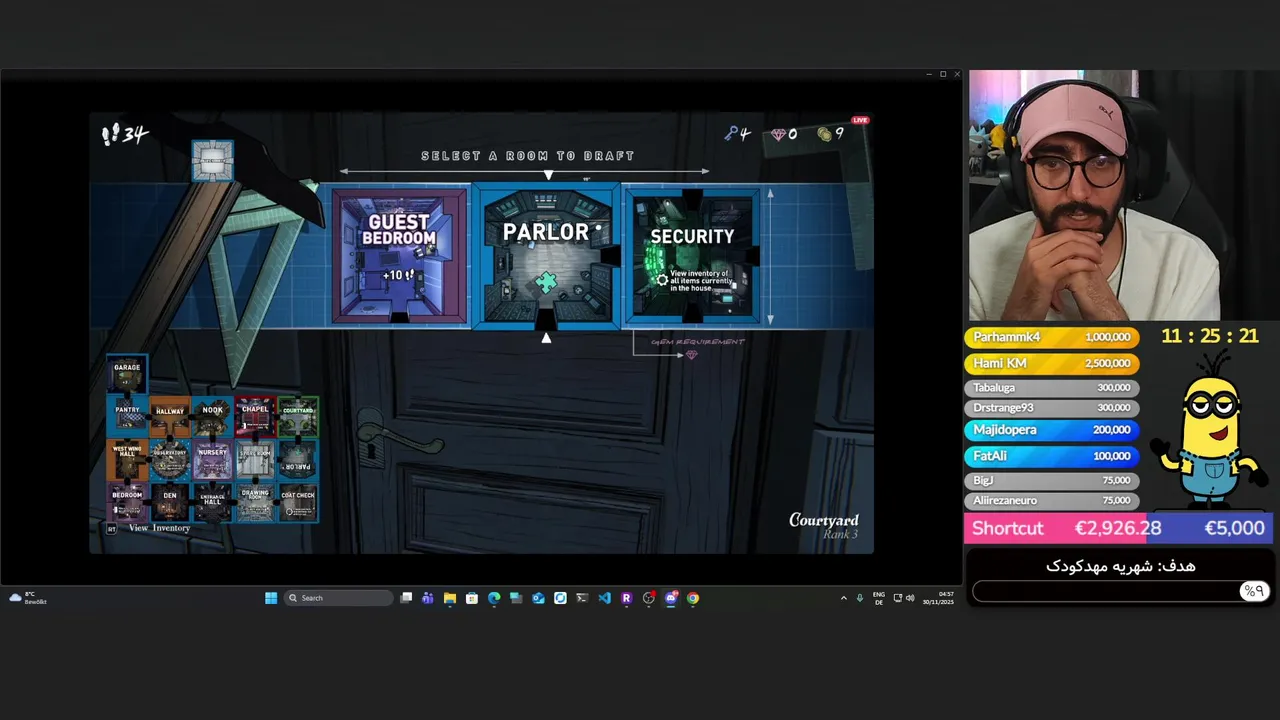
Task: Click the Nook room on the minimap
Action: [212, 417]
